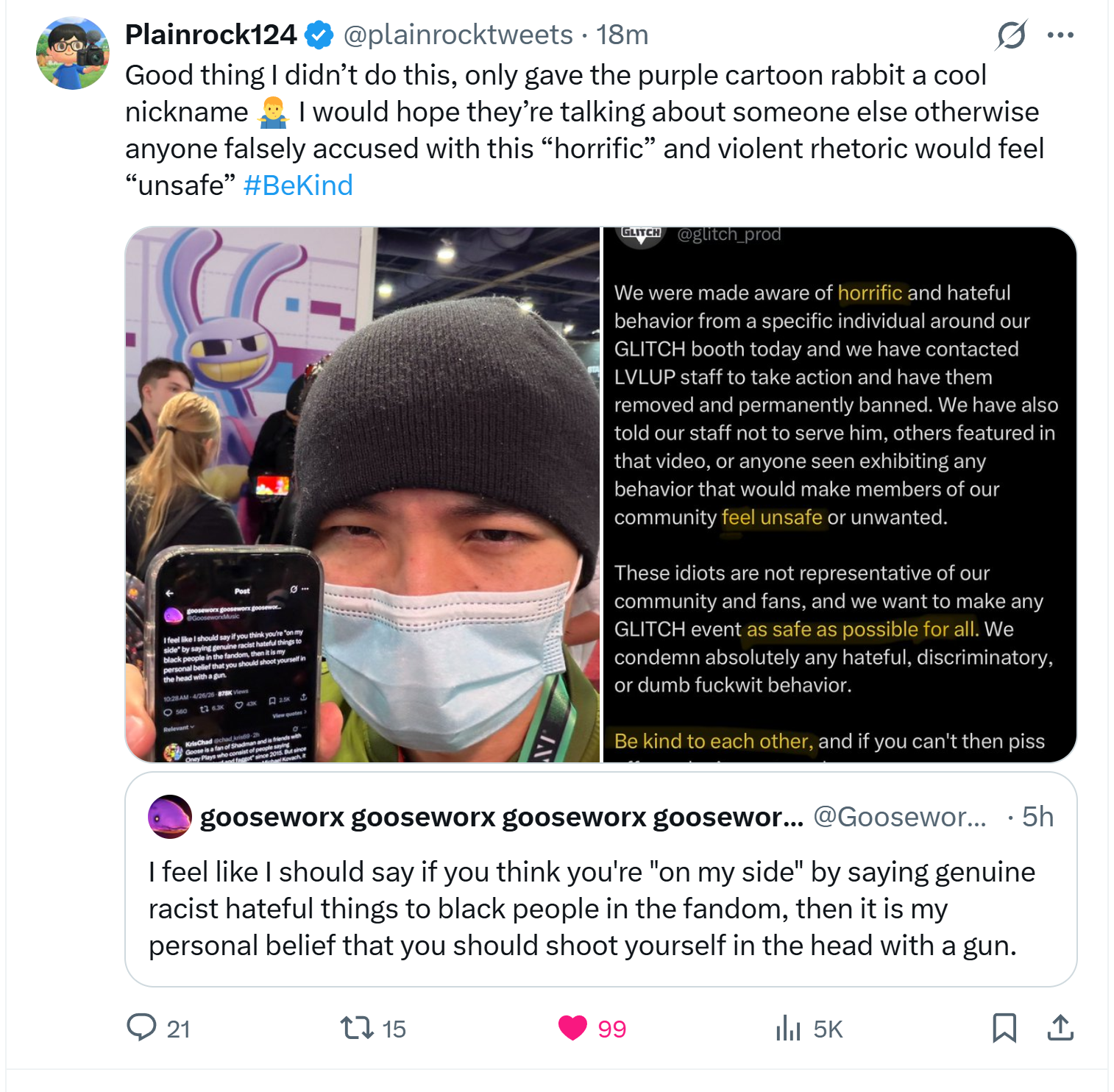The height and width of the screenshot is (1092, 1114).
Task: Click the blue verified checkmark badge
Action: click(319, 35)
